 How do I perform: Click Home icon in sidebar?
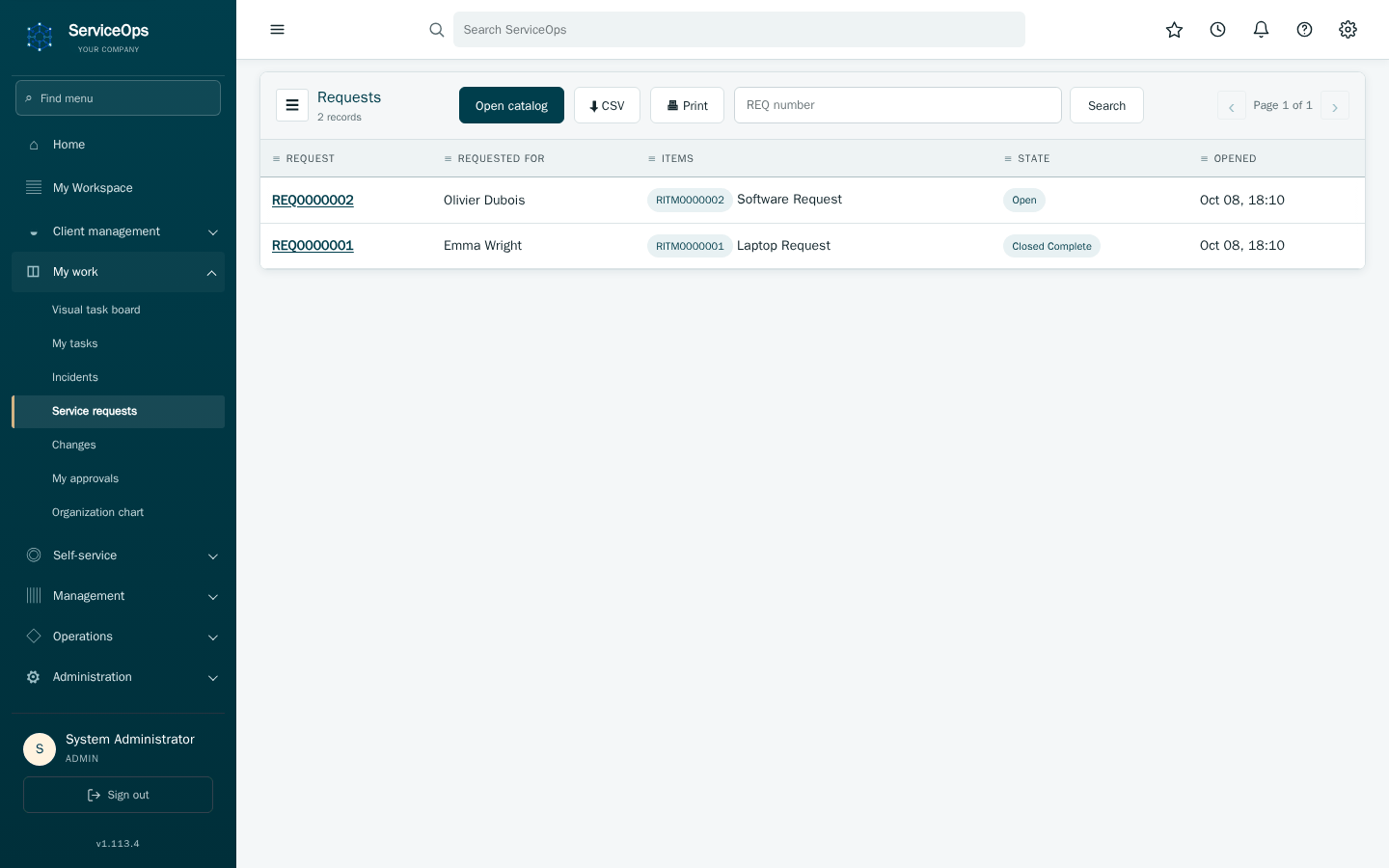pyautogui.click(x=34, y=145)
